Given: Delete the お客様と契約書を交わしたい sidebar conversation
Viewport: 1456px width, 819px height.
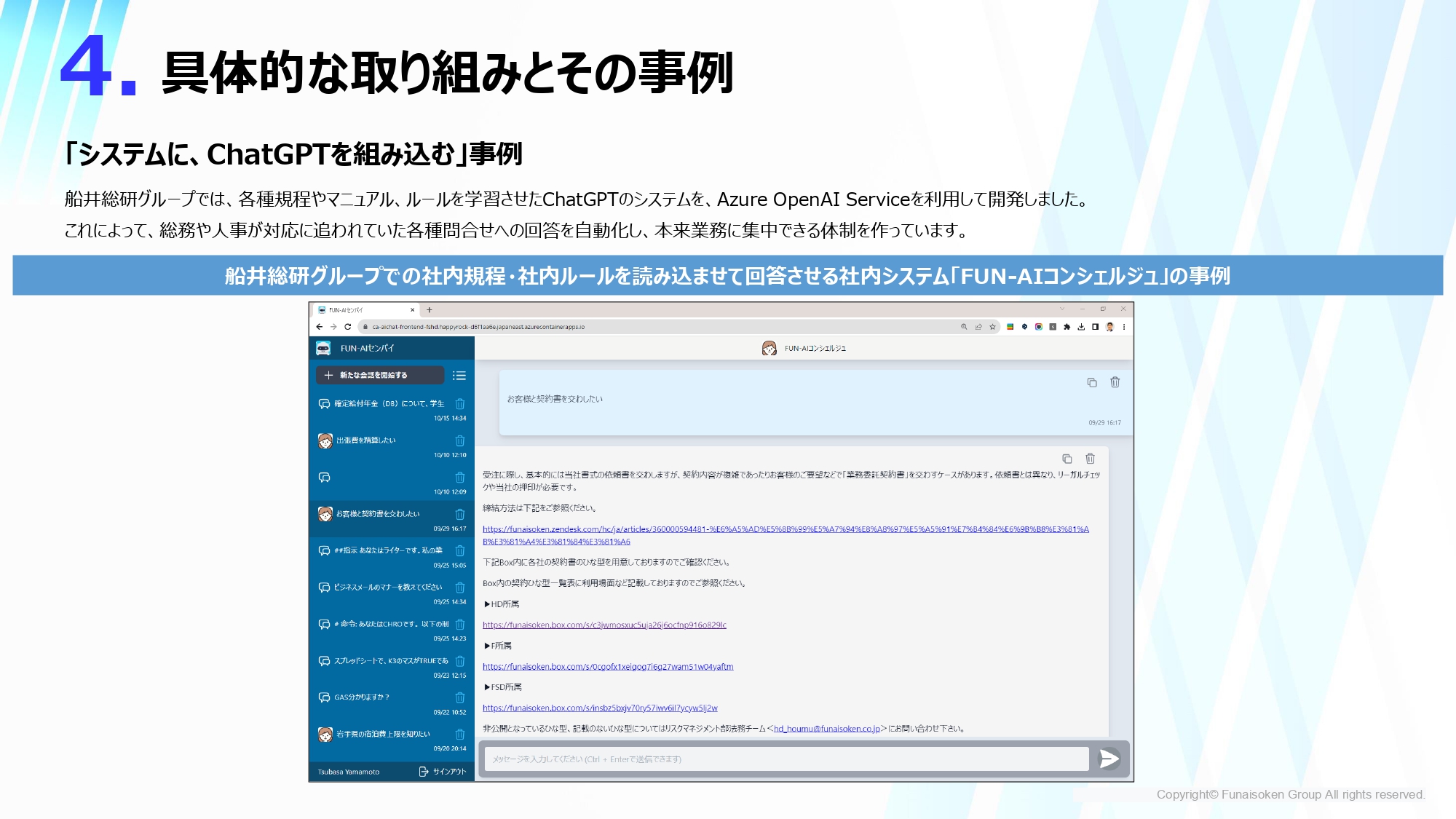Looking at the screenshot, I should tap(460, 515).
